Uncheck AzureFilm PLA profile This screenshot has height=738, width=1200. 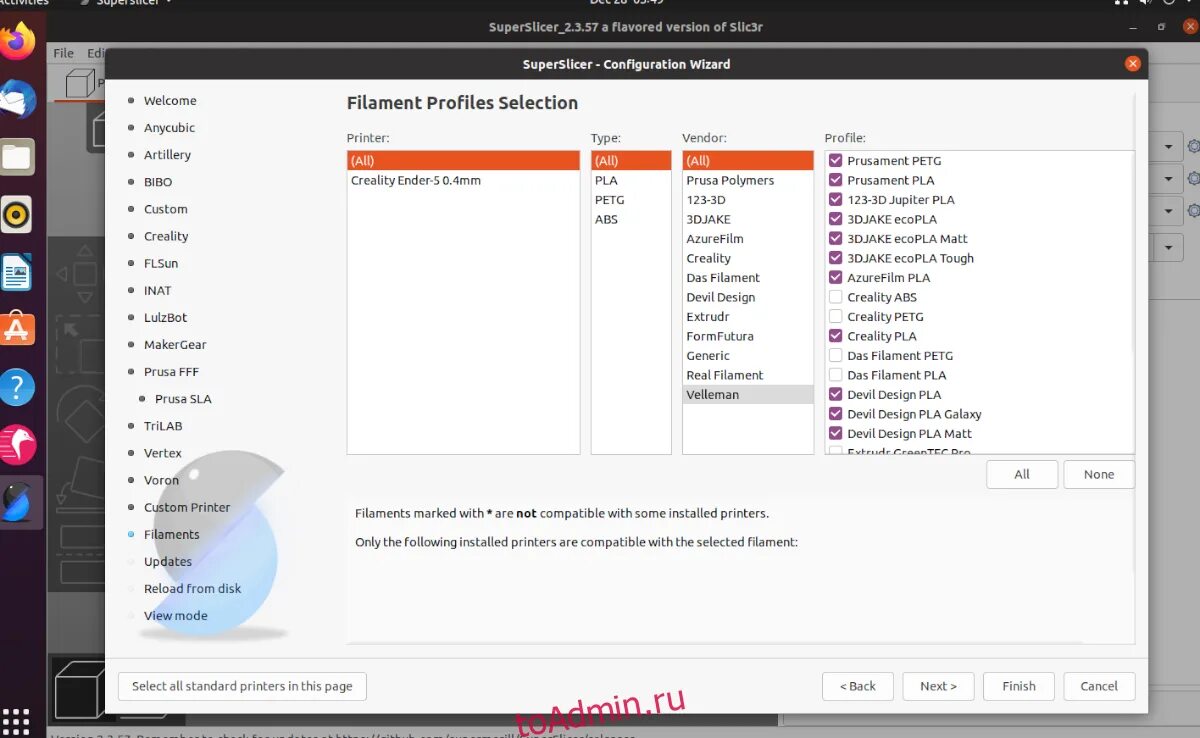pyautogui.click(x=836, y=277)
